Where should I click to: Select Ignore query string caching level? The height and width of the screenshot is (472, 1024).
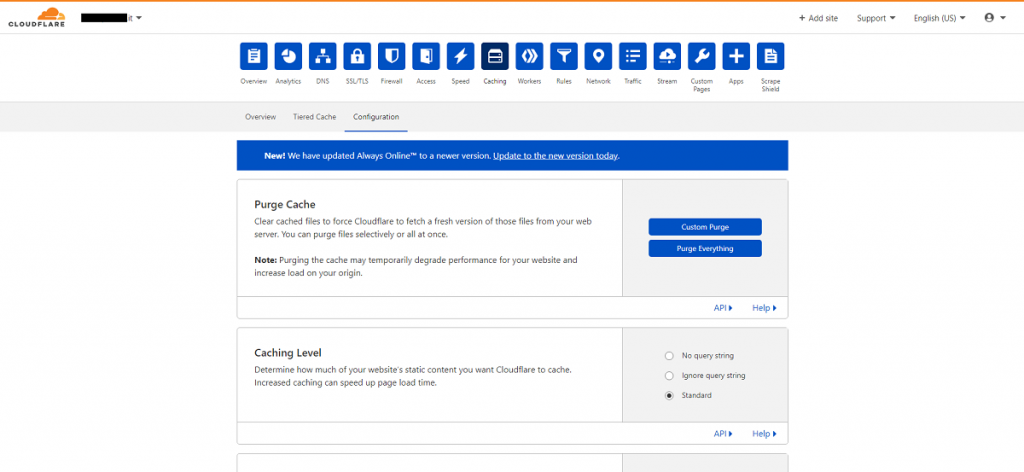[669, 375]
